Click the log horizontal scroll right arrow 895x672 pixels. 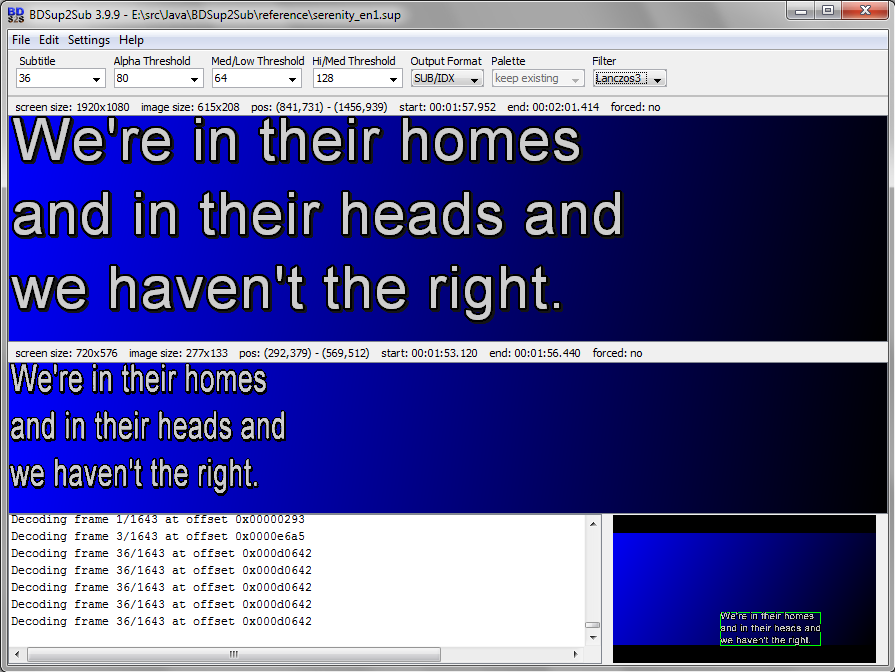[x=576, y=654]
